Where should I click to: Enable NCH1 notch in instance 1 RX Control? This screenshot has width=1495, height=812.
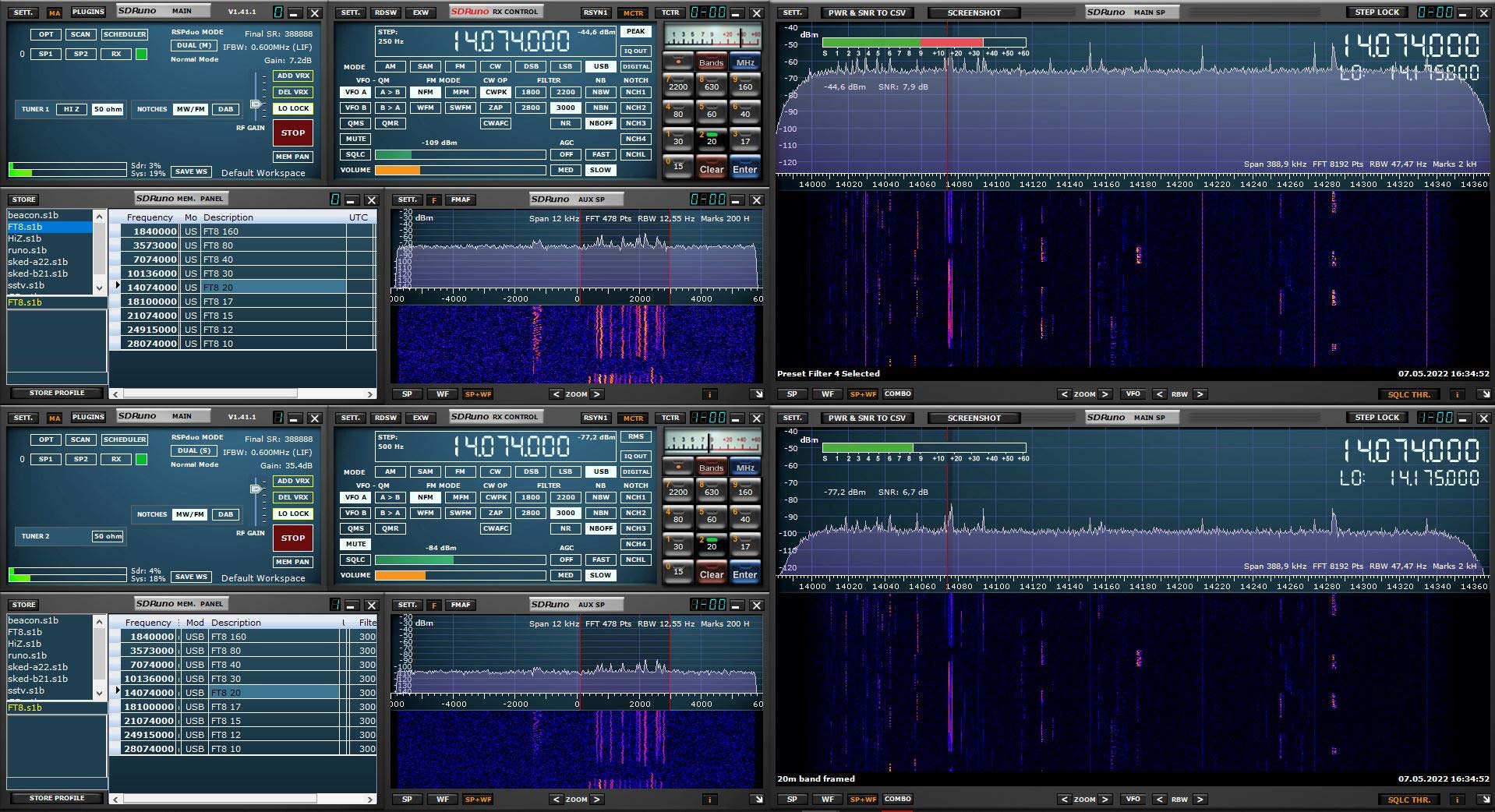(635, 497)
